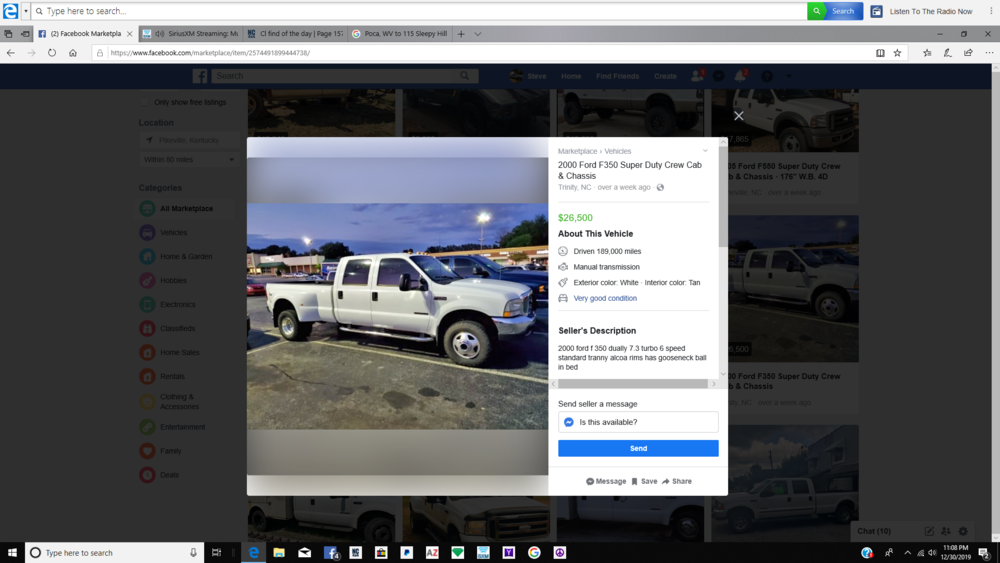Open File Explorer from the taskbar
Viewport: 1000px width, 563px height.
click(x=279, y=553)
